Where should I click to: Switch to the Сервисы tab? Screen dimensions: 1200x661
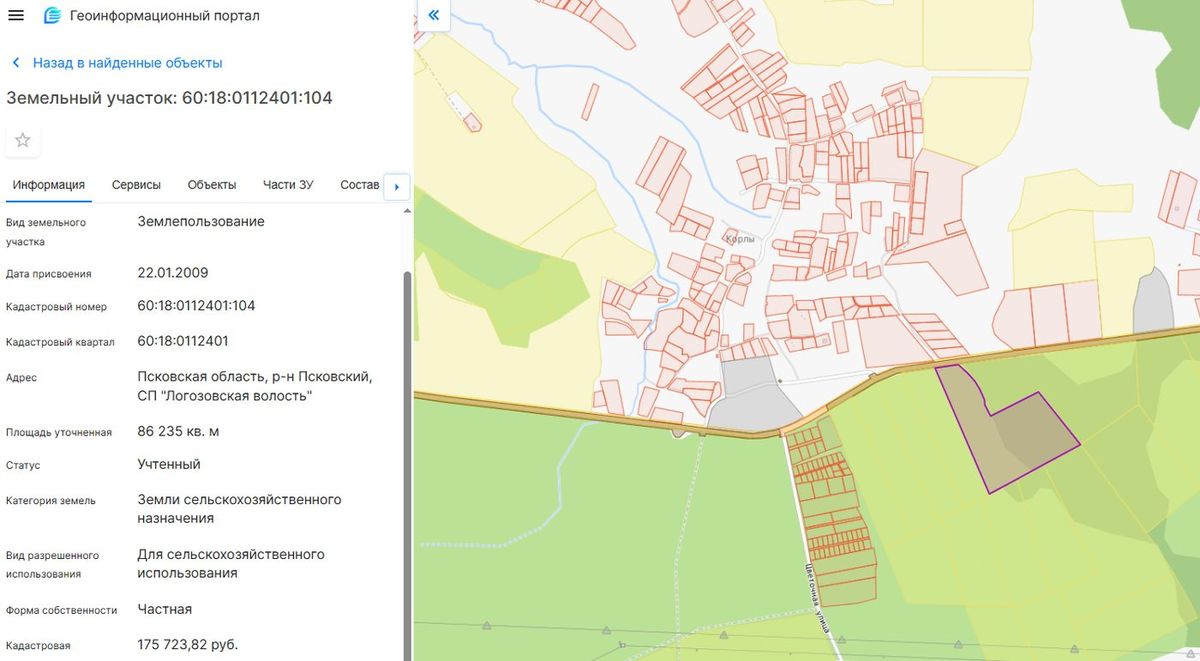tap(136, 185)
